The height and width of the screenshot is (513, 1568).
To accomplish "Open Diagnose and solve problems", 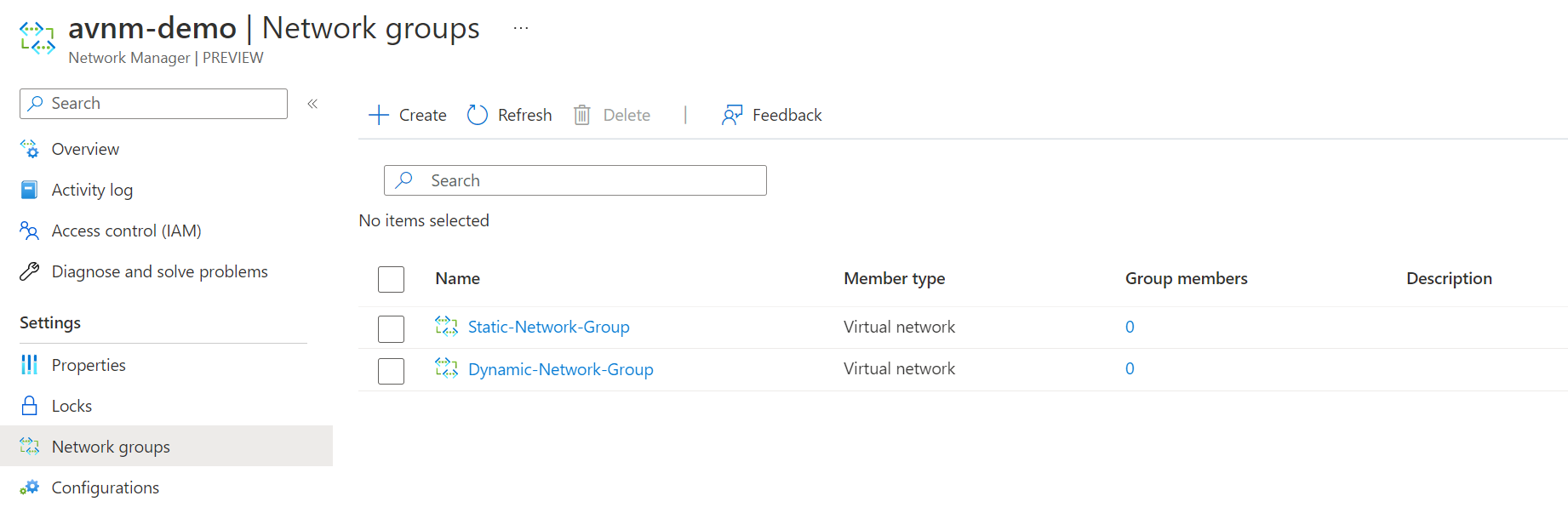I will pyautogui.click(x=159, y=271).
